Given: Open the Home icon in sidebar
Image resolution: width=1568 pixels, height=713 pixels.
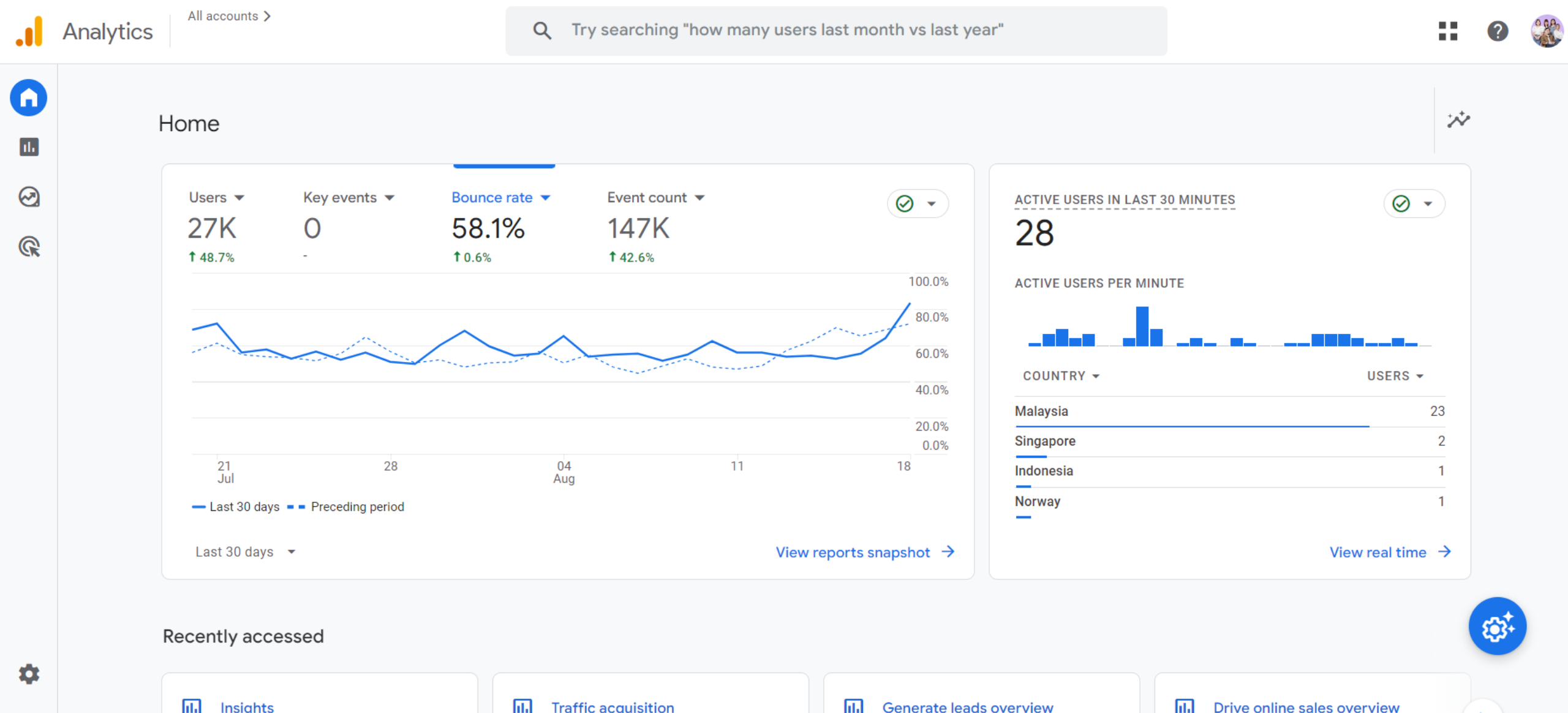Looking at the screenshot, I should [29, 98].
